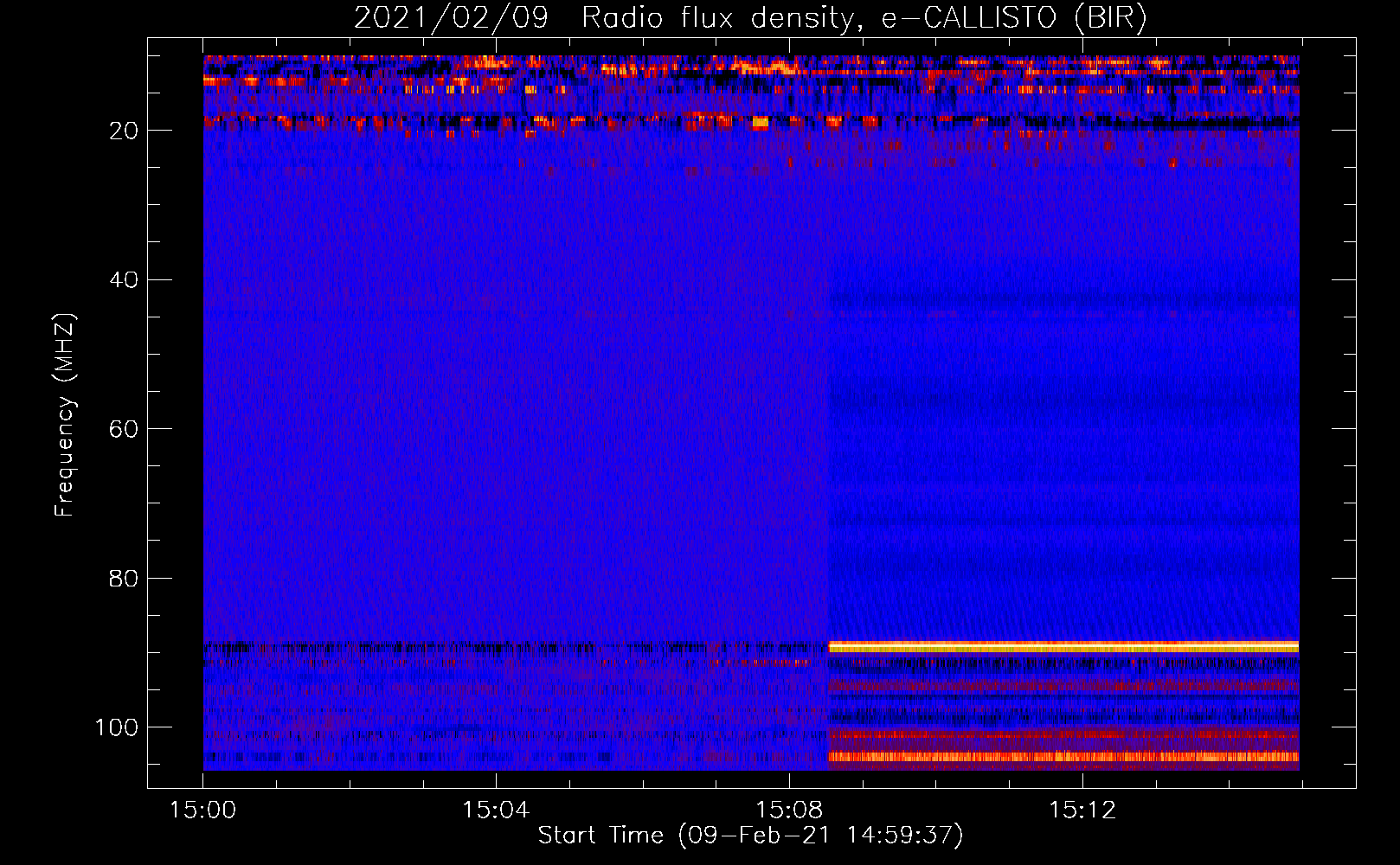Click the bright yellow emission band near 89 MHz
The height and width of the screenshot is (865, 1400).
(x=1063, y=647)
